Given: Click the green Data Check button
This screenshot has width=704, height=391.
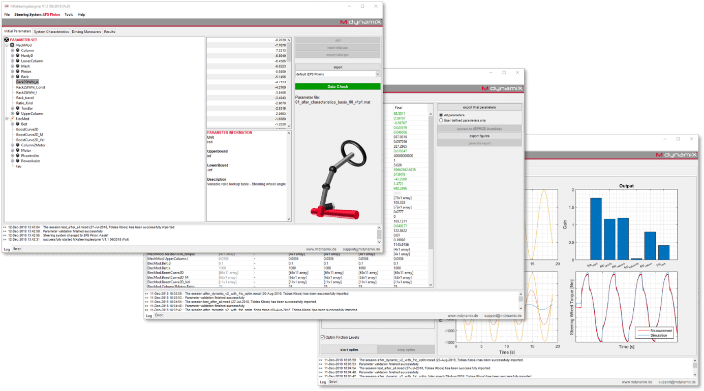Looking at the screenshot, I should point(338,87).
